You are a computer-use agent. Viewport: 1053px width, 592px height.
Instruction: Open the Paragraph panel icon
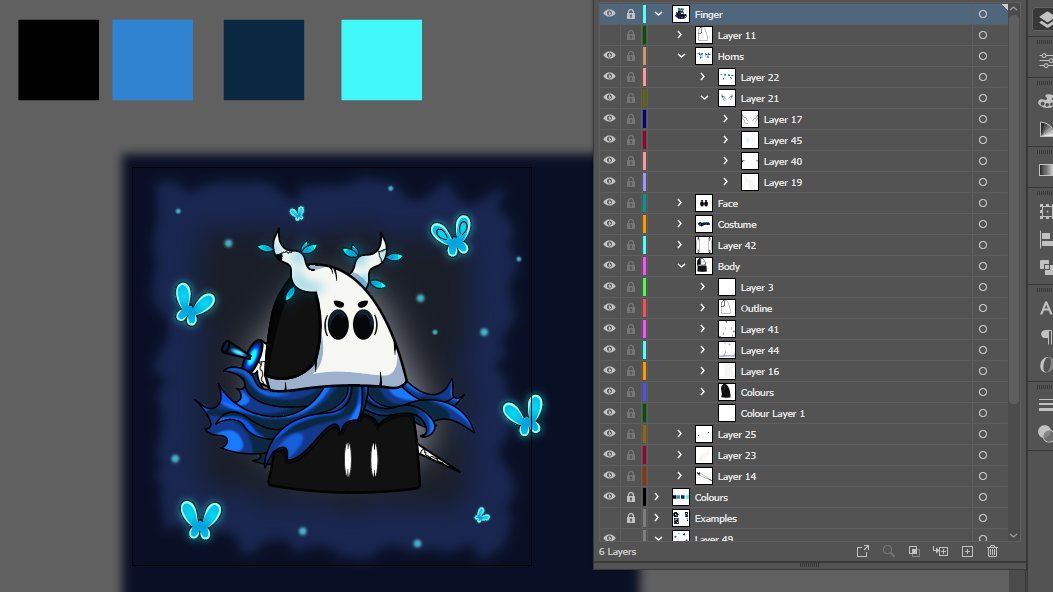coord(1045,336)
